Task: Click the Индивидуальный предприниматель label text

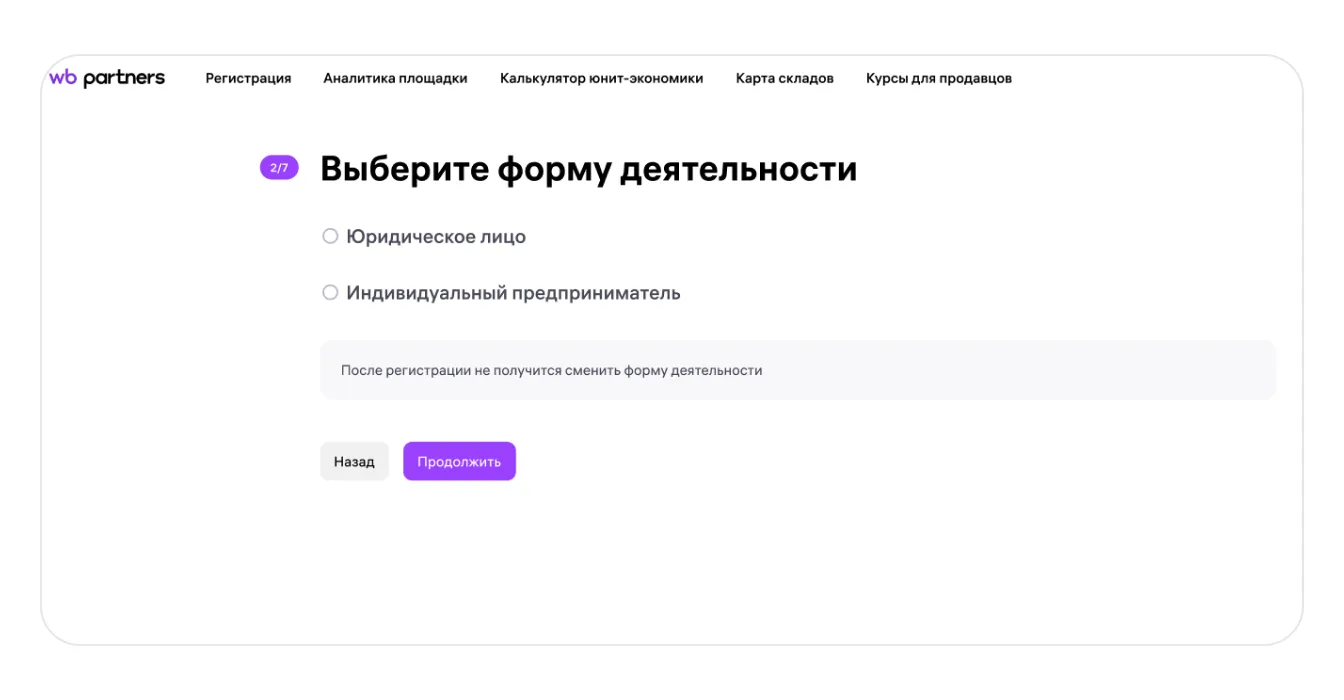Action: [513, 293]
